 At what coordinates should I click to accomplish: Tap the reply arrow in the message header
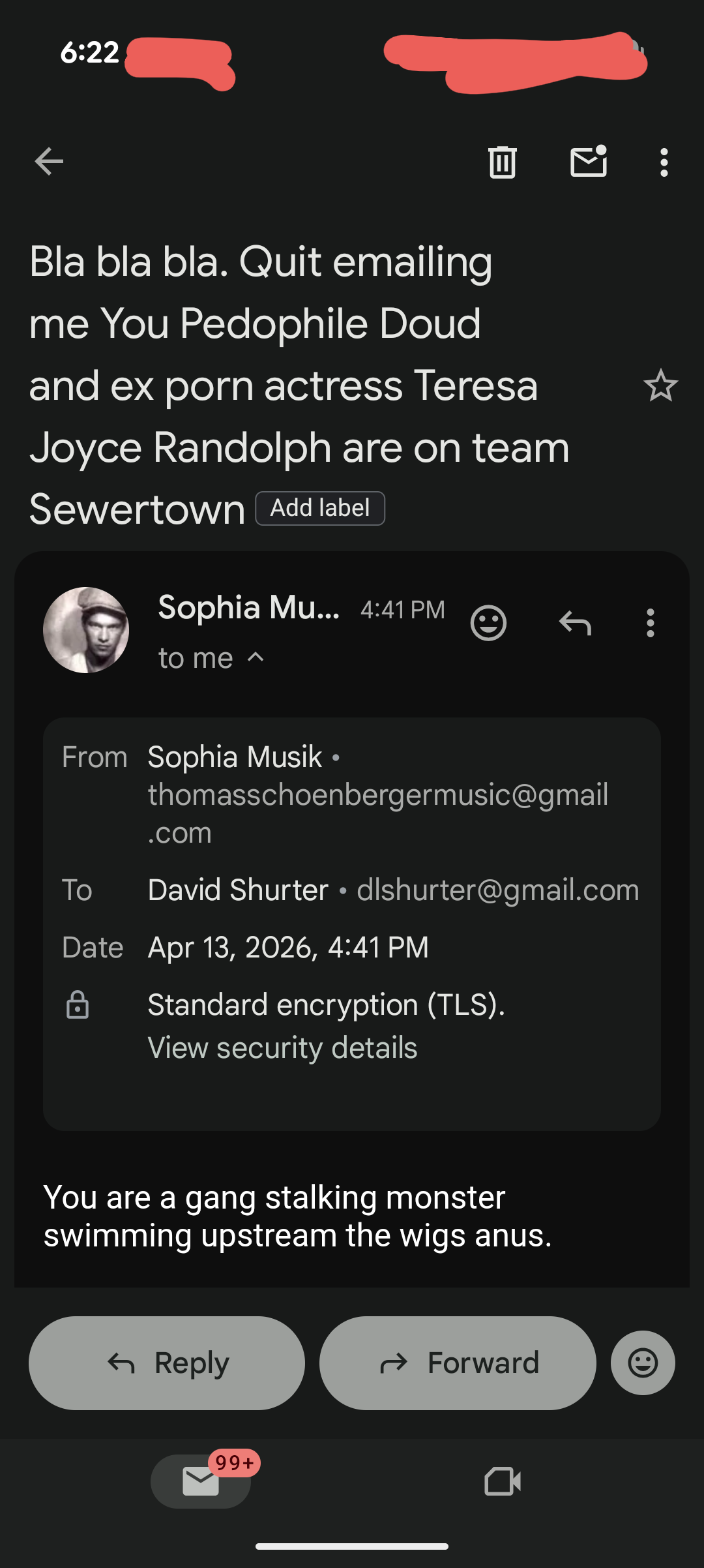[x=575, y=623]
